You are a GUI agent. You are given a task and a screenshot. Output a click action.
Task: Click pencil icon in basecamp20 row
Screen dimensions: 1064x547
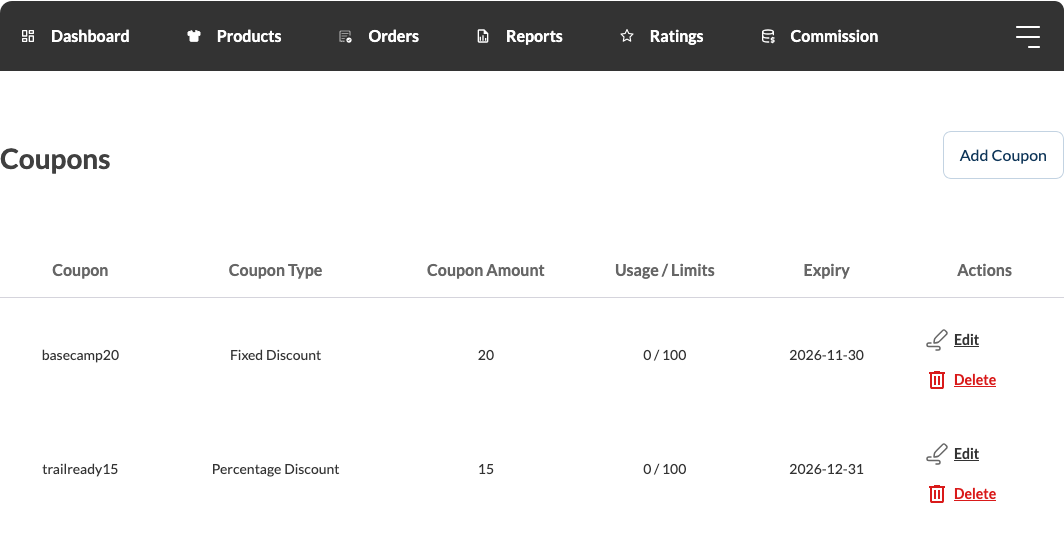pos(936,339)
